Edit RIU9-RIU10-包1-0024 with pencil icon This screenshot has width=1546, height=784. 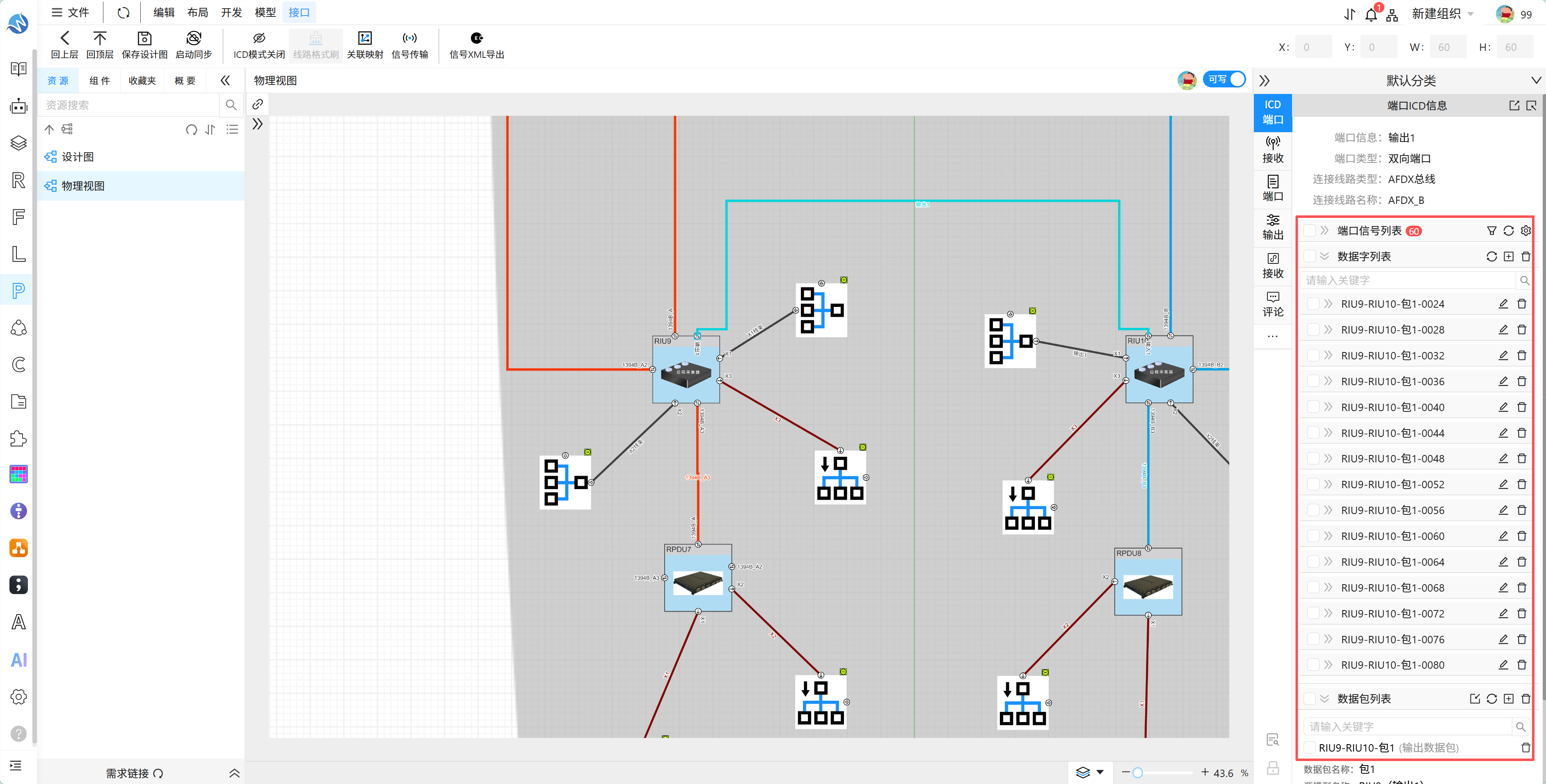click(1503, 304)
